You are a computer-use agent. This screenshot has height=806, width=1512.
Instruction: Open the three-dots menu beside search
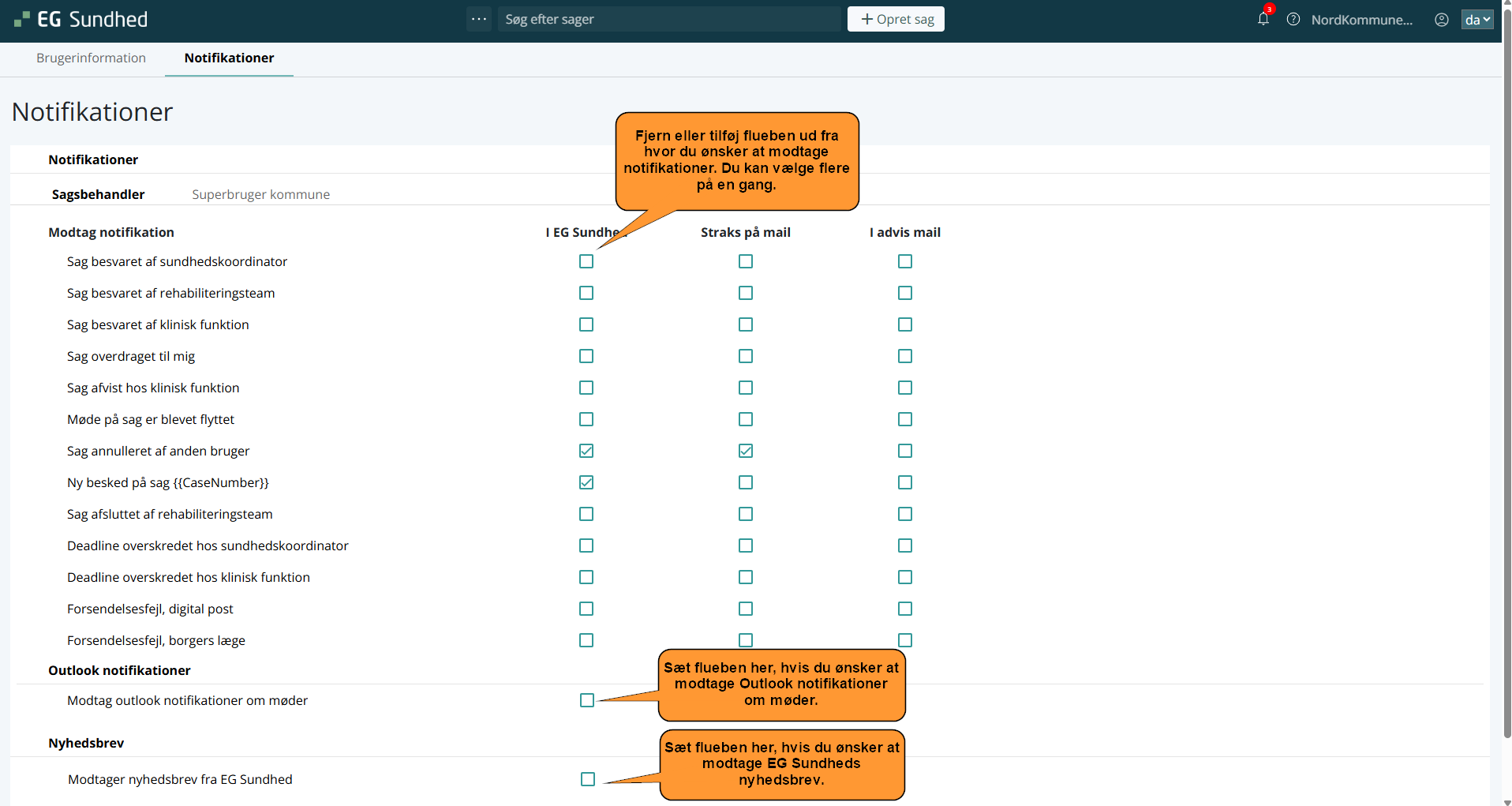[478, 19]
